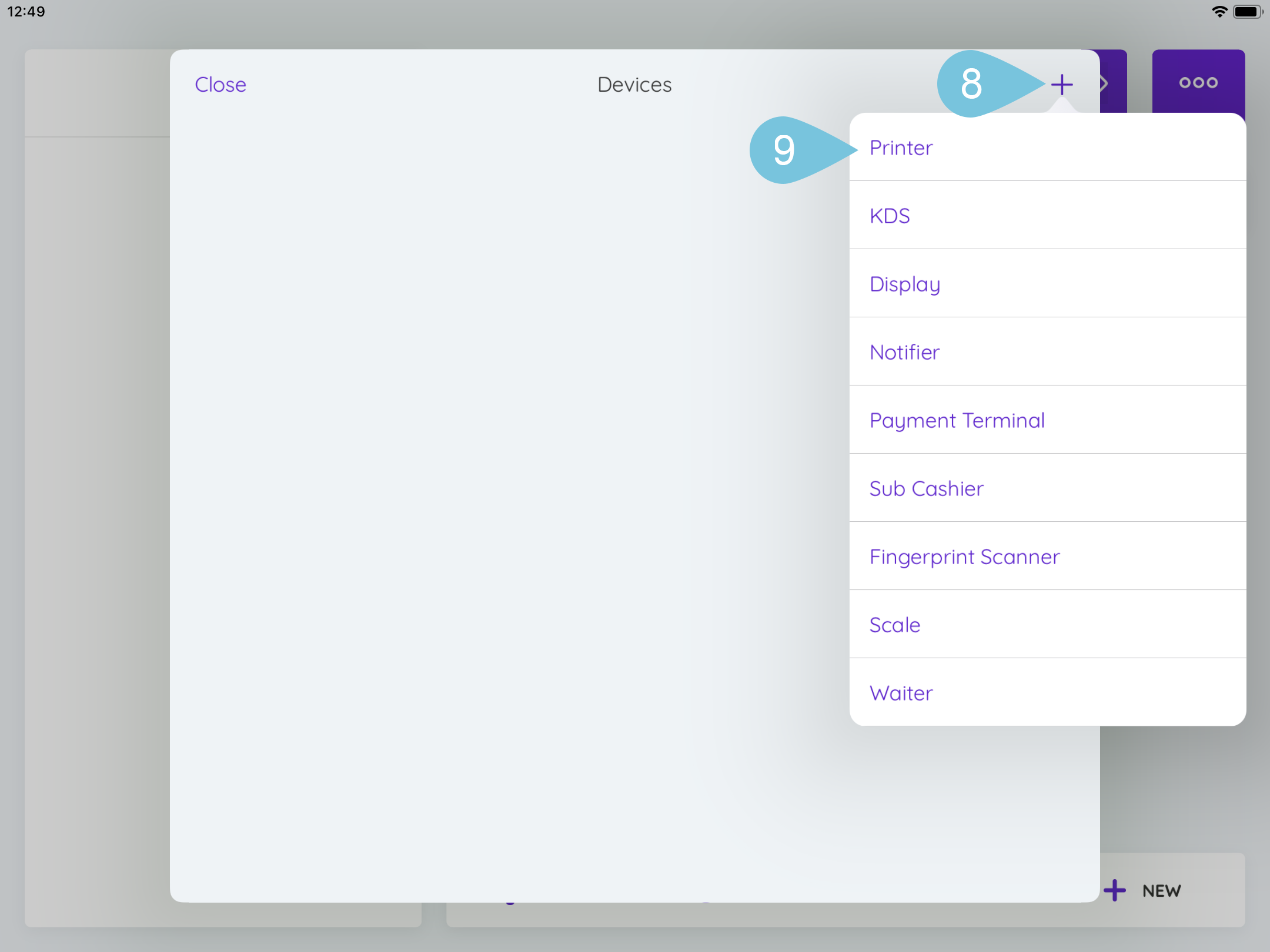Image resolution: width=1270 pixels, height=952 pixels.
Task: Tap the plus icon to add device
Action: (x=1062, y=85)
